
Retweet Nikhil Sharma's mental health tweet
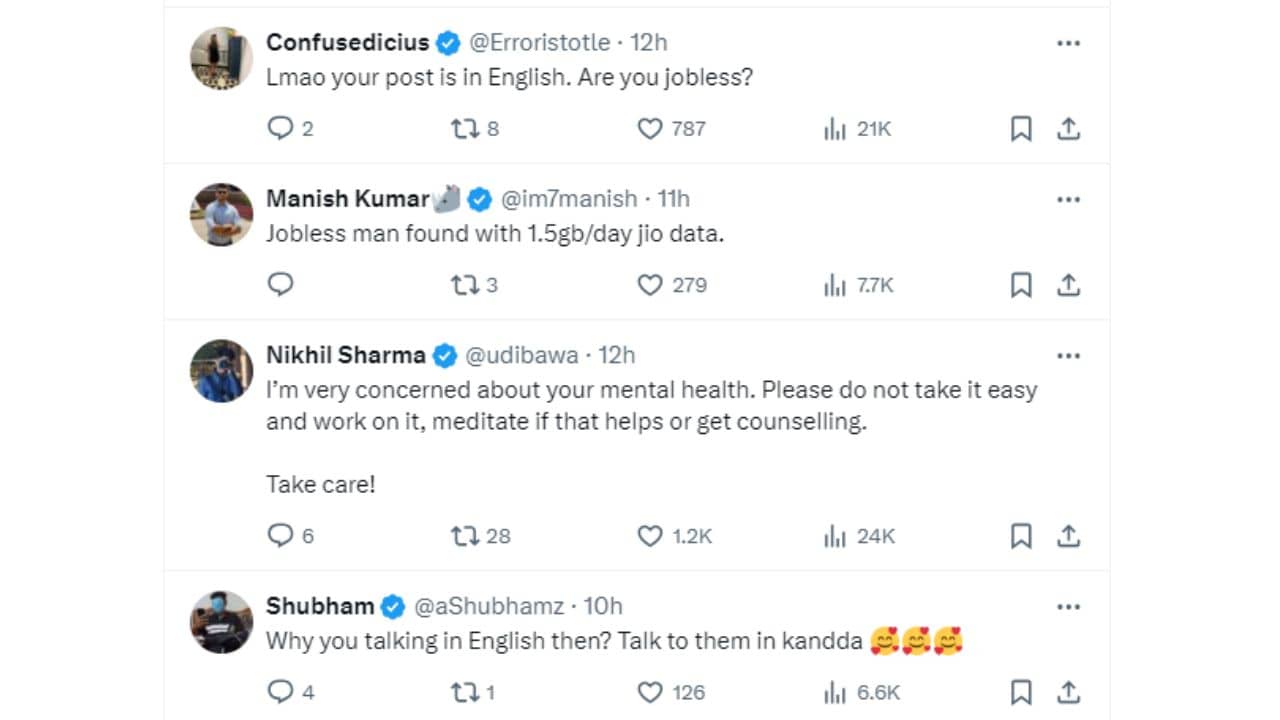point(465,536)
